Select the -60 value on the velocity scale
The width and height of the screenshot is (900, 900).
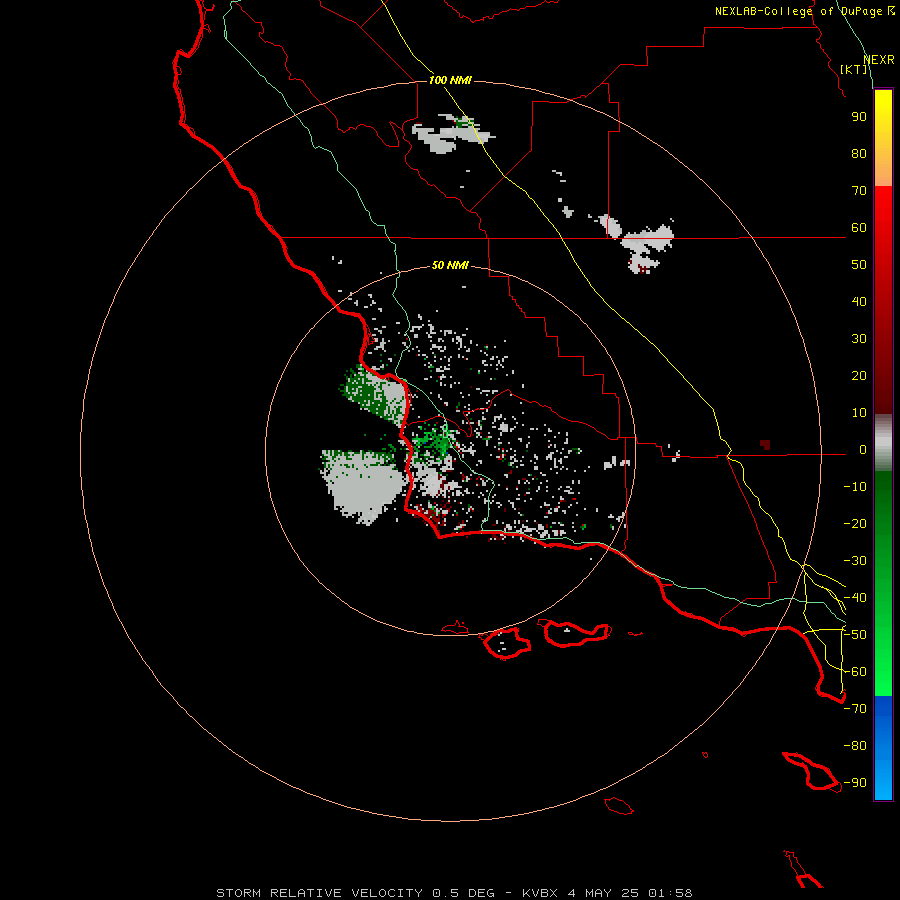[x=855, y=672]
